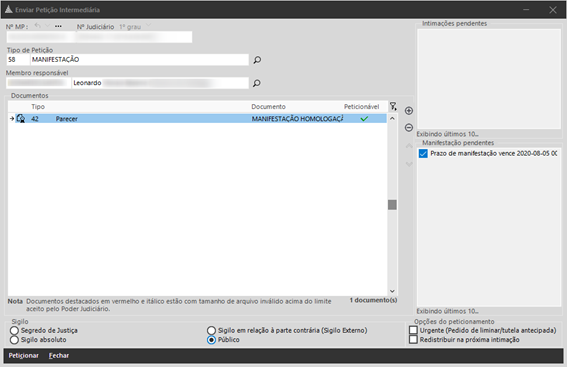Image resolution: width=567 pixels, height=367 pixels.
Task: Move document down with the arrow icon
Action: click(409, 164)
